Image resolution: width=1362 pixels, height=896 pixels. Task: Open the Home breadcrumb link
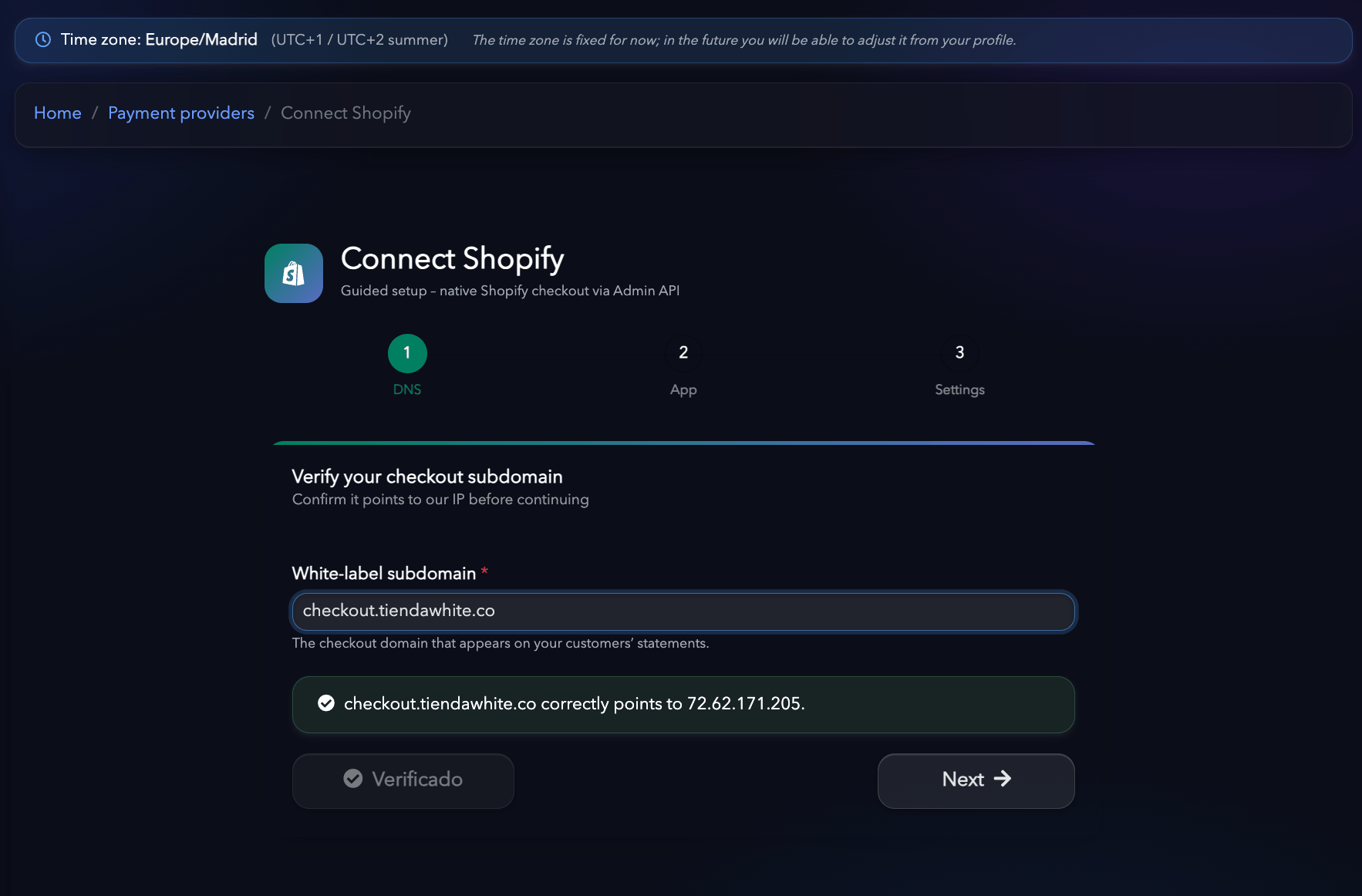click(58, 113)
